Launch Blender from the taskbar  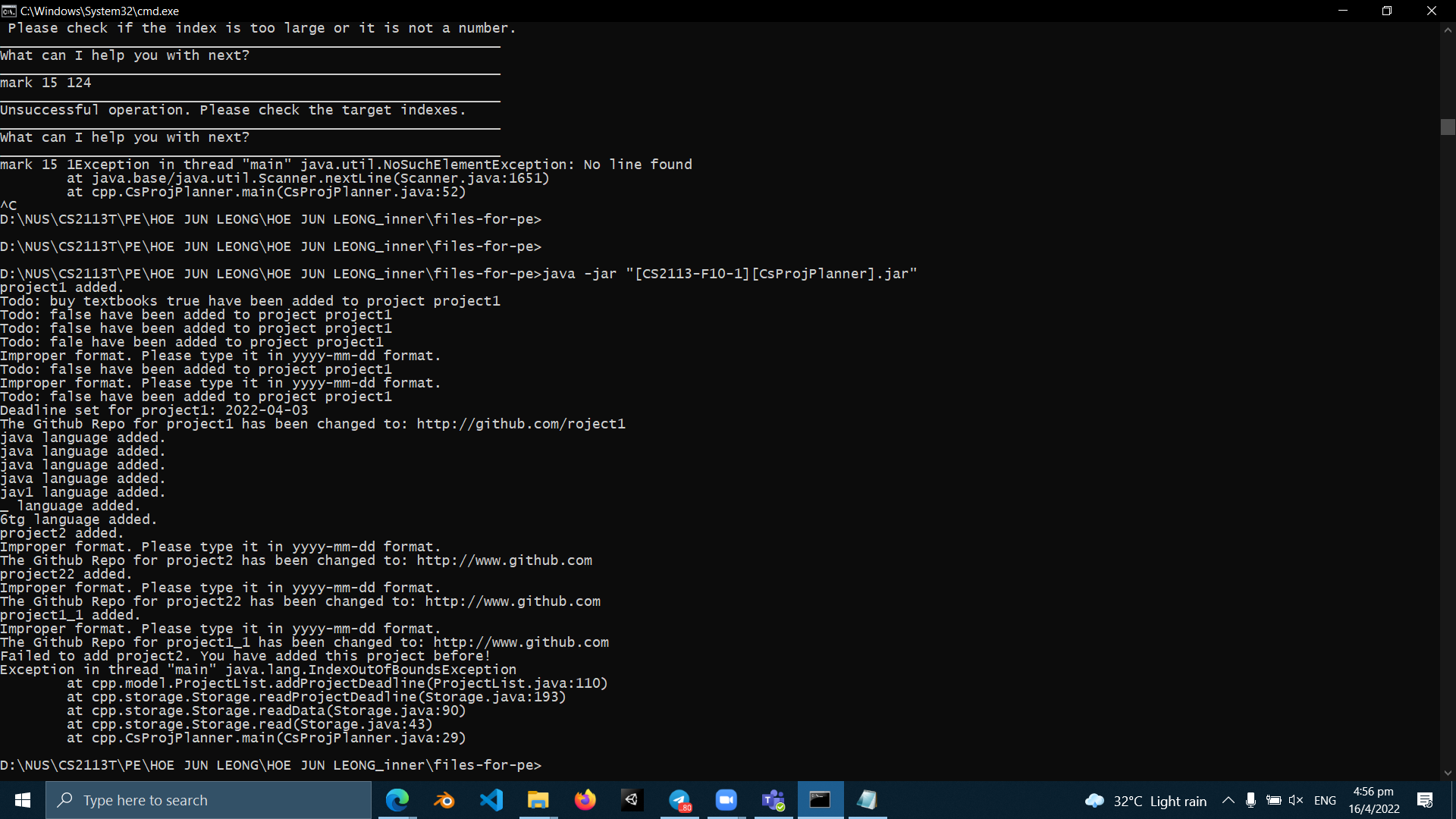point(444,800)
